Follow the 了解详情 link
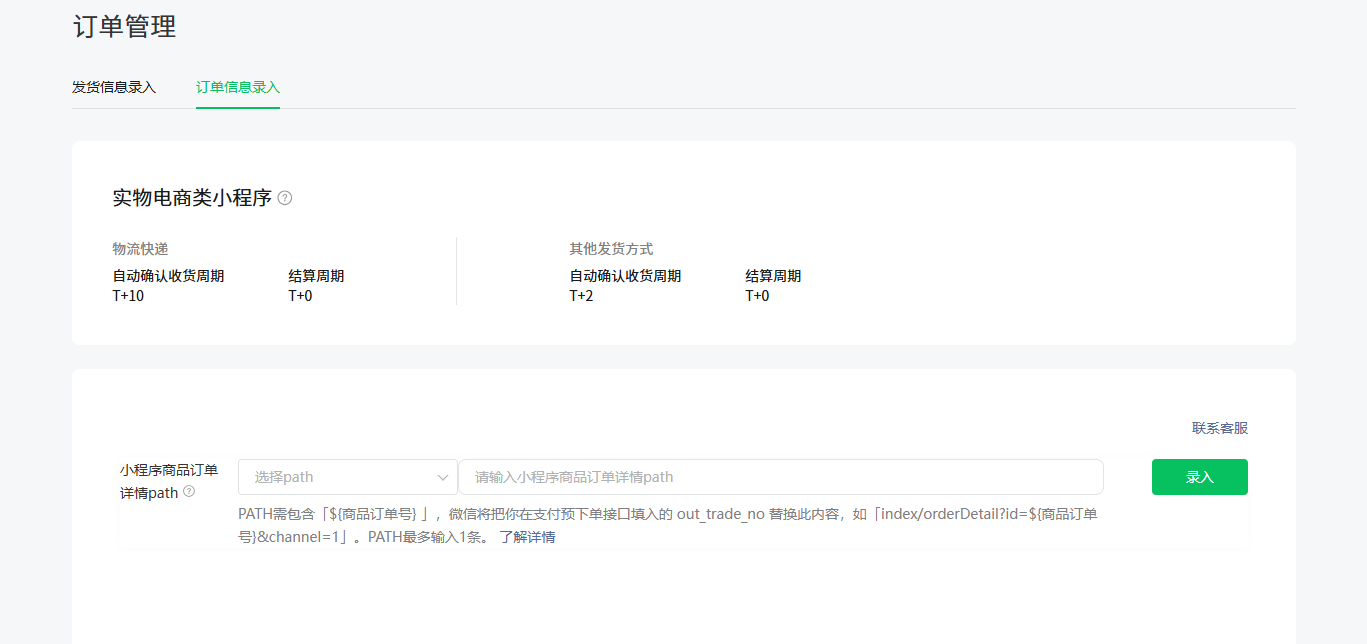Image resolution: width=1367 pixels, height=644 pixels. tap(527, 537)
